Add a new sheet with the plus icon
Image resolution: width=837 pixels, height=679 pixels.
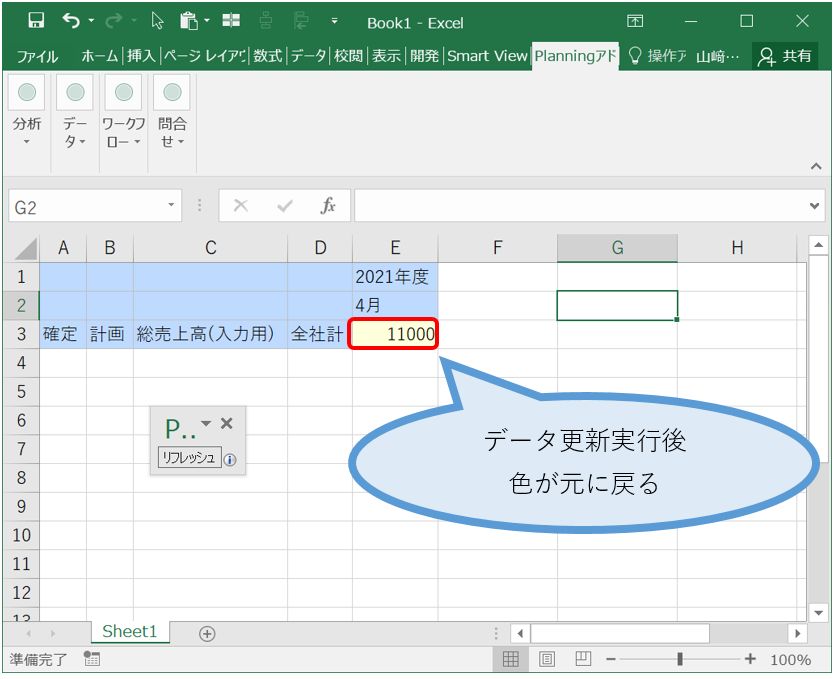[207, 633]
